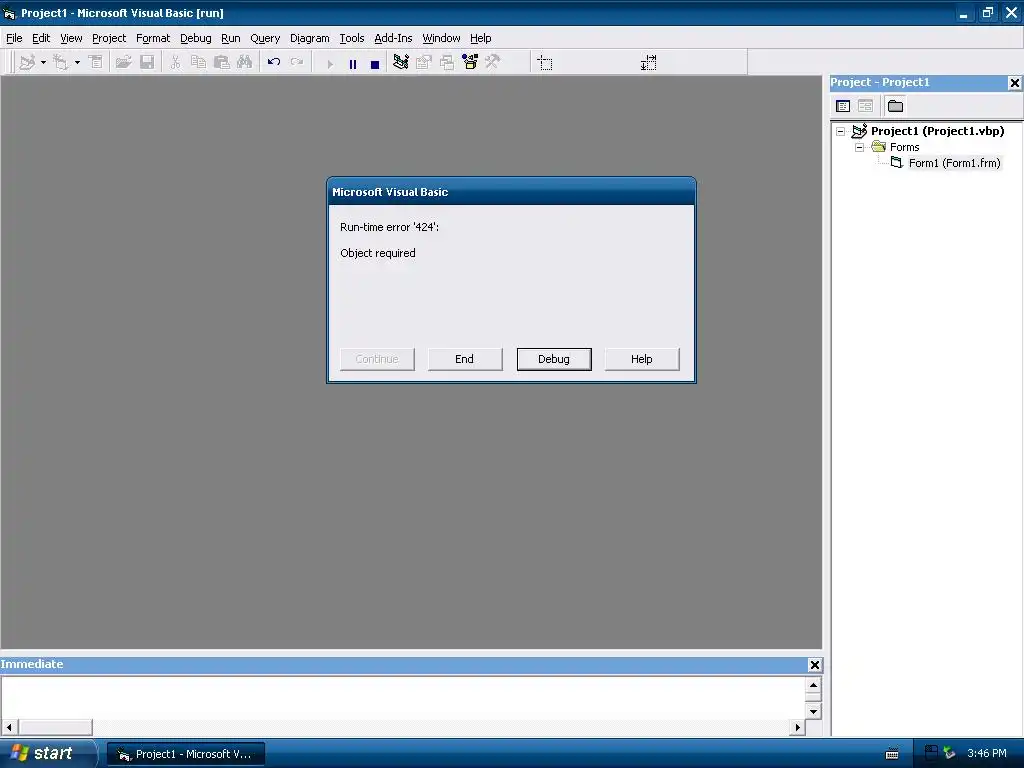Click Project1 - Microsoft V... taskbar button
The height and width of the screenshot is (768, 1024).
185,754
